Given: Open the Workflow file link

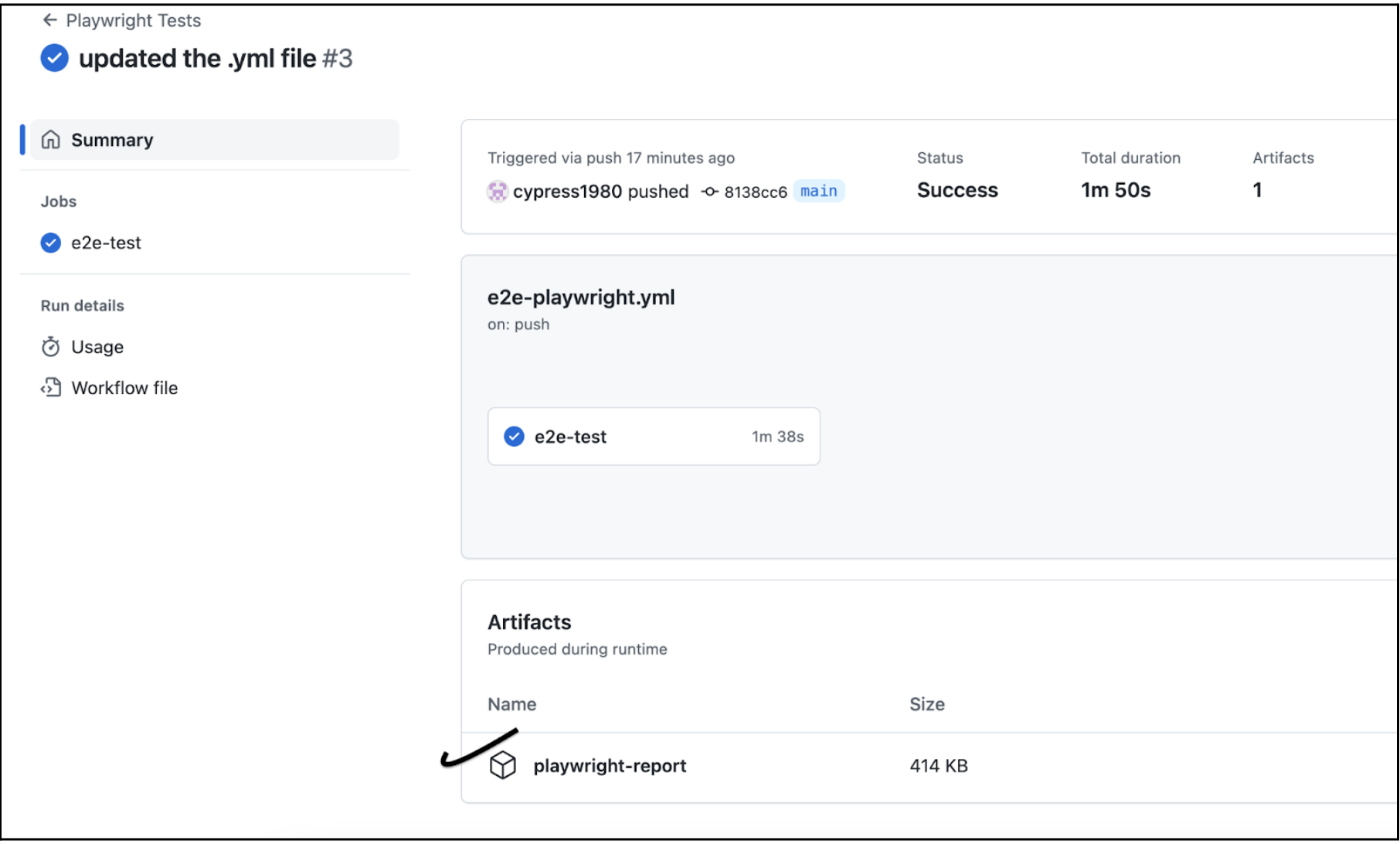Looking at the screenshot, I should (x=124, y=388).
